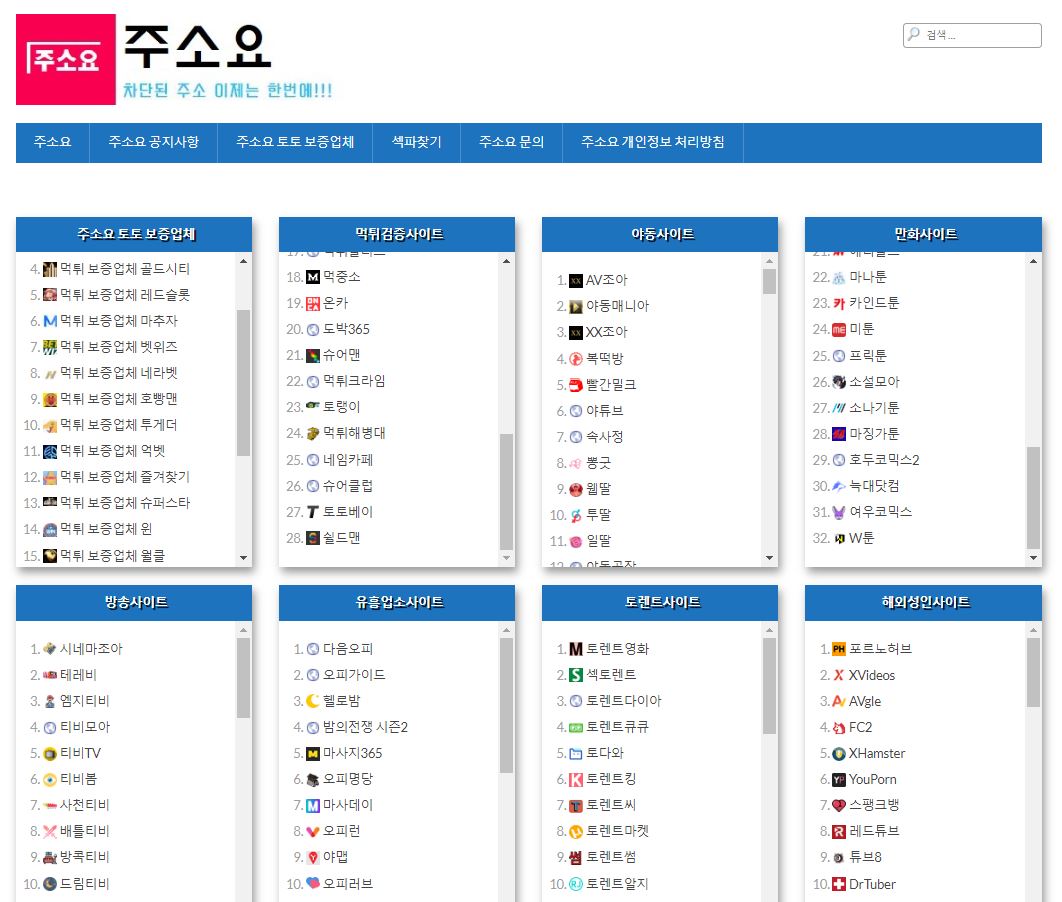Open 주소요 개인정보 처리방침 menu
This screenshot has width=1062, height=902.
(x=653, y=142)
